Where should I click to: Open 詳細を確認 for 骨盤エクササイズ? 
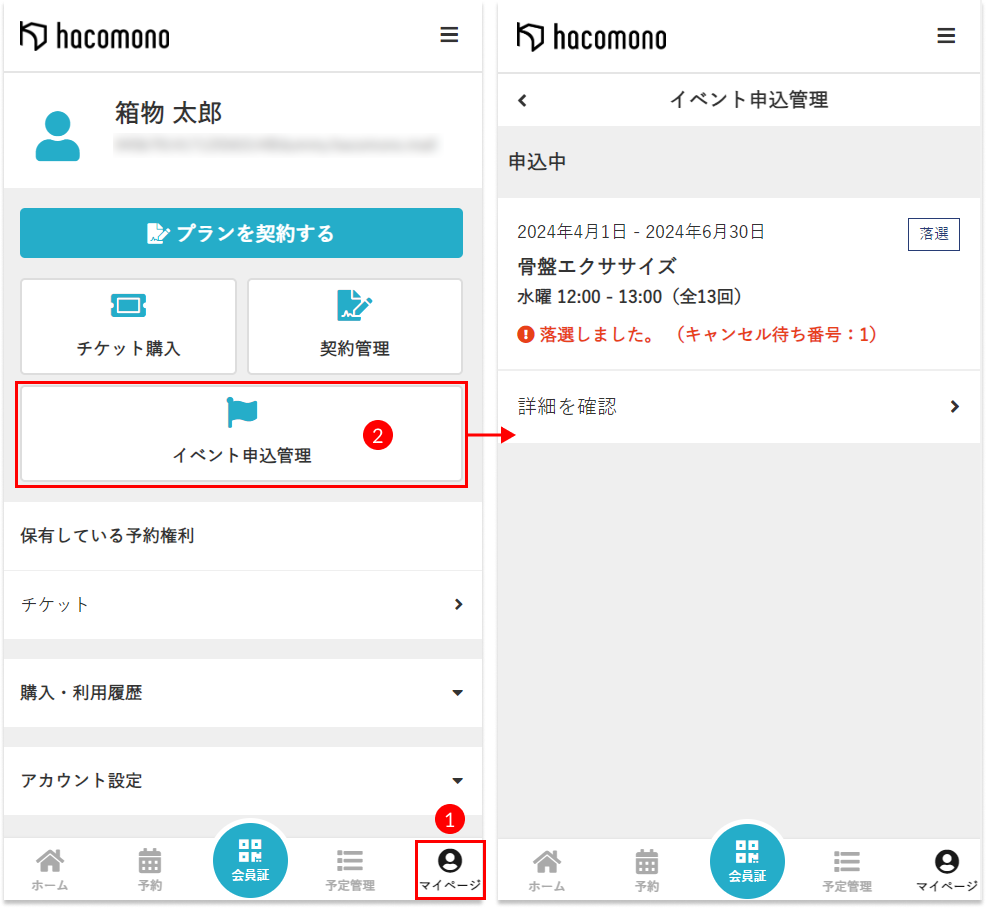pos(738,406)
